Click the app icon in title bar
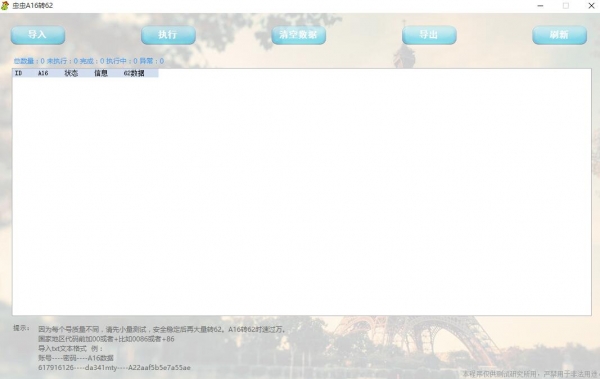Viewport: 600px width, 379px height. (x=5, y=6)
